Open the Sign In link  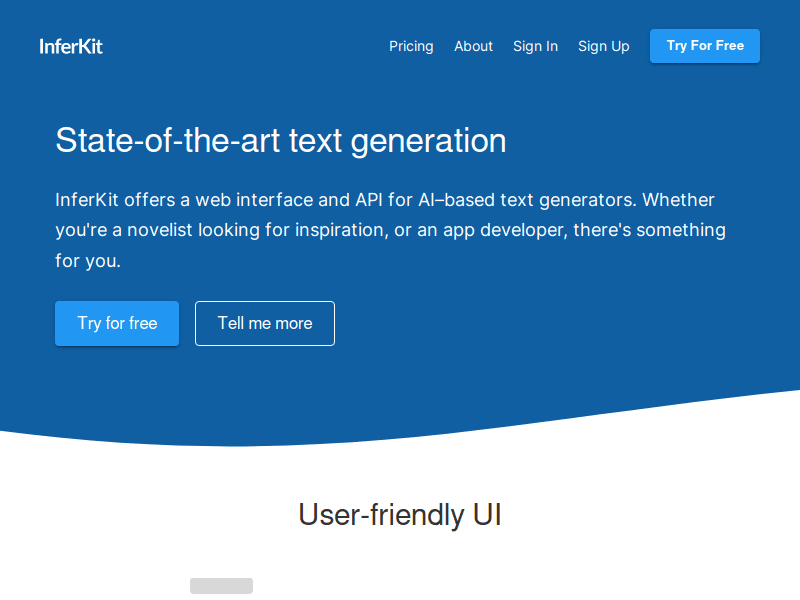535,46
